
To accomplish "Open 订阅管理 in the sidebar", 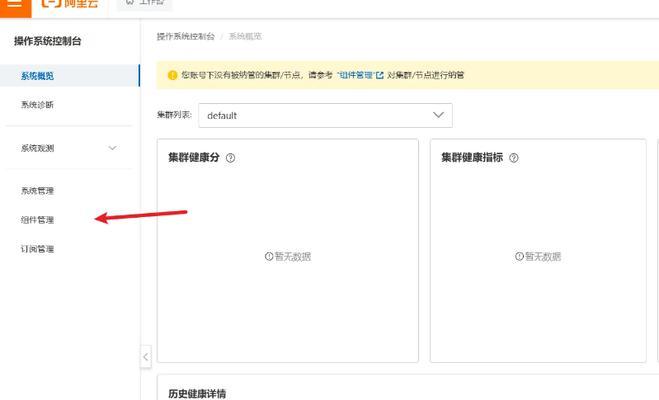I will click(37, 249).
